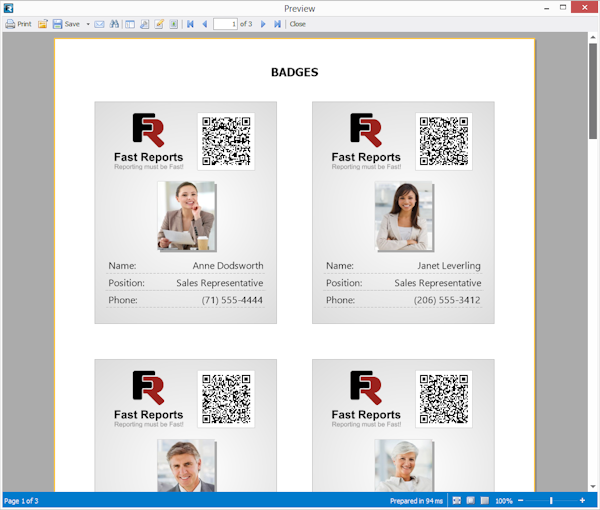Click phone number (206) 555-3412
This screenshot has height=510, width=600.
pyautogui.click(x=447, y=300)
